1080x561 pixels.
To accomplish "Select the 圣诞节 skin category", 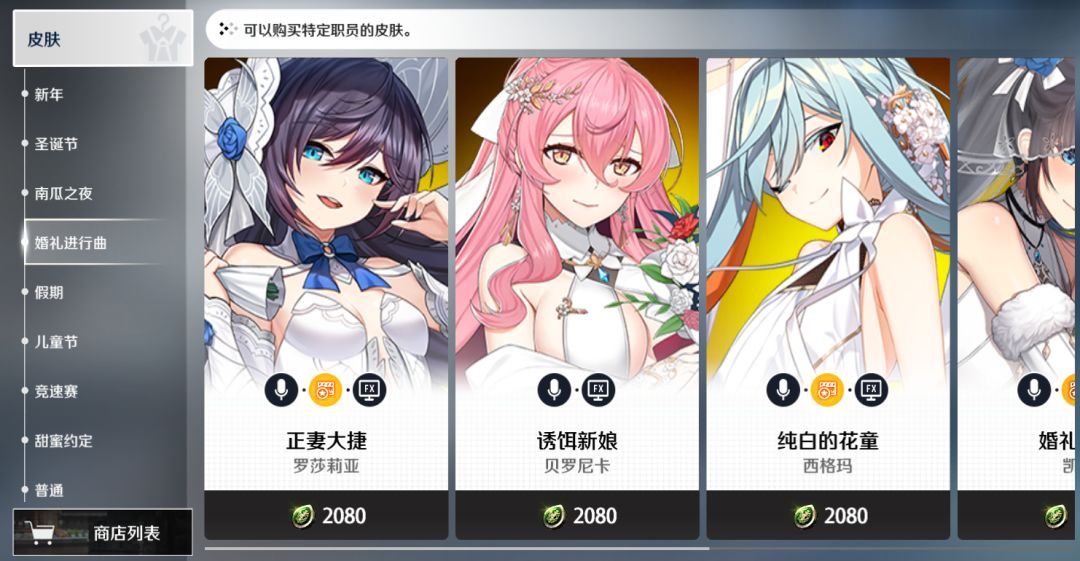I will click(x=56, y=144).
